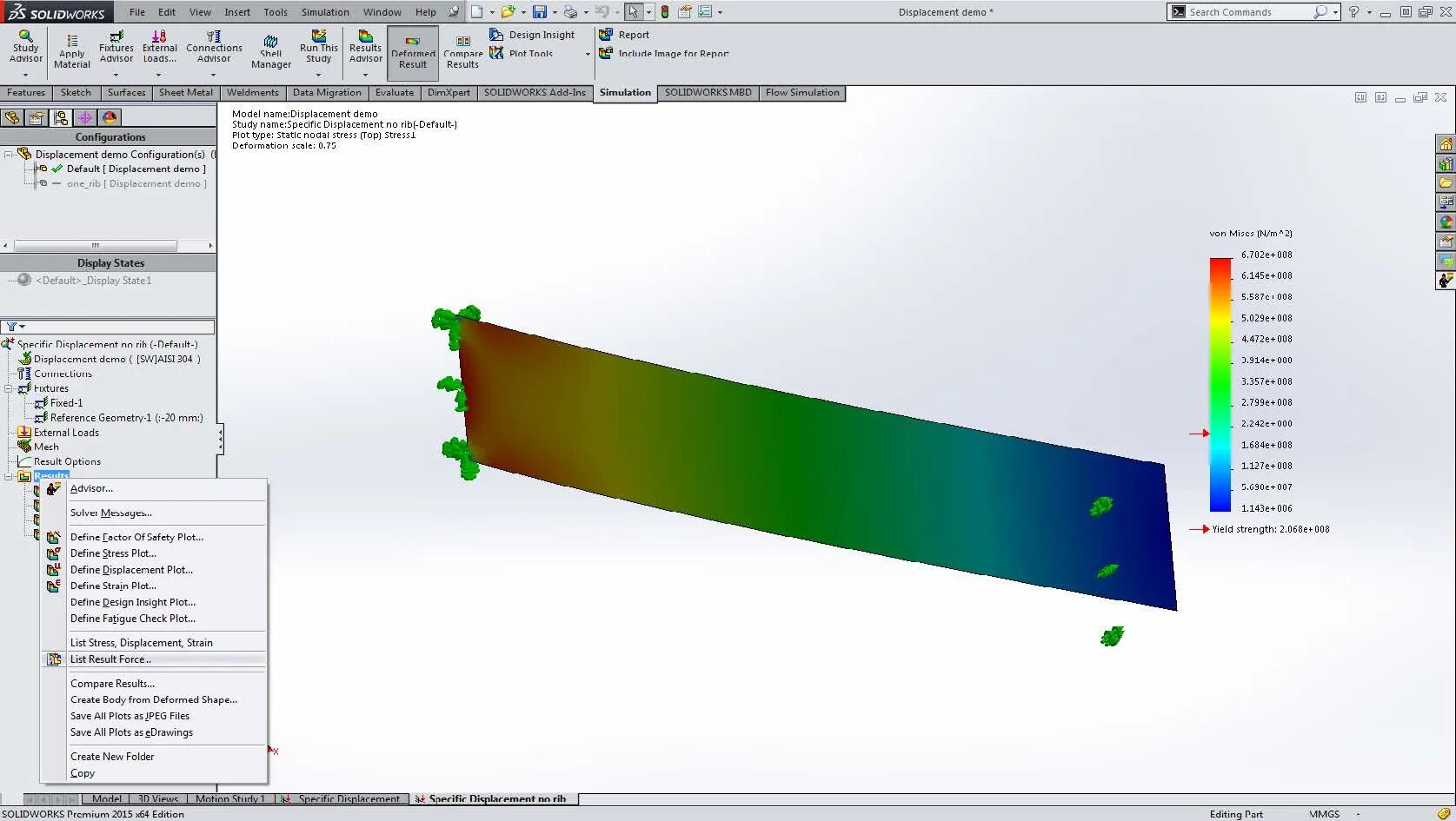Open the Help question mark icon

[x=1353, y=12]
